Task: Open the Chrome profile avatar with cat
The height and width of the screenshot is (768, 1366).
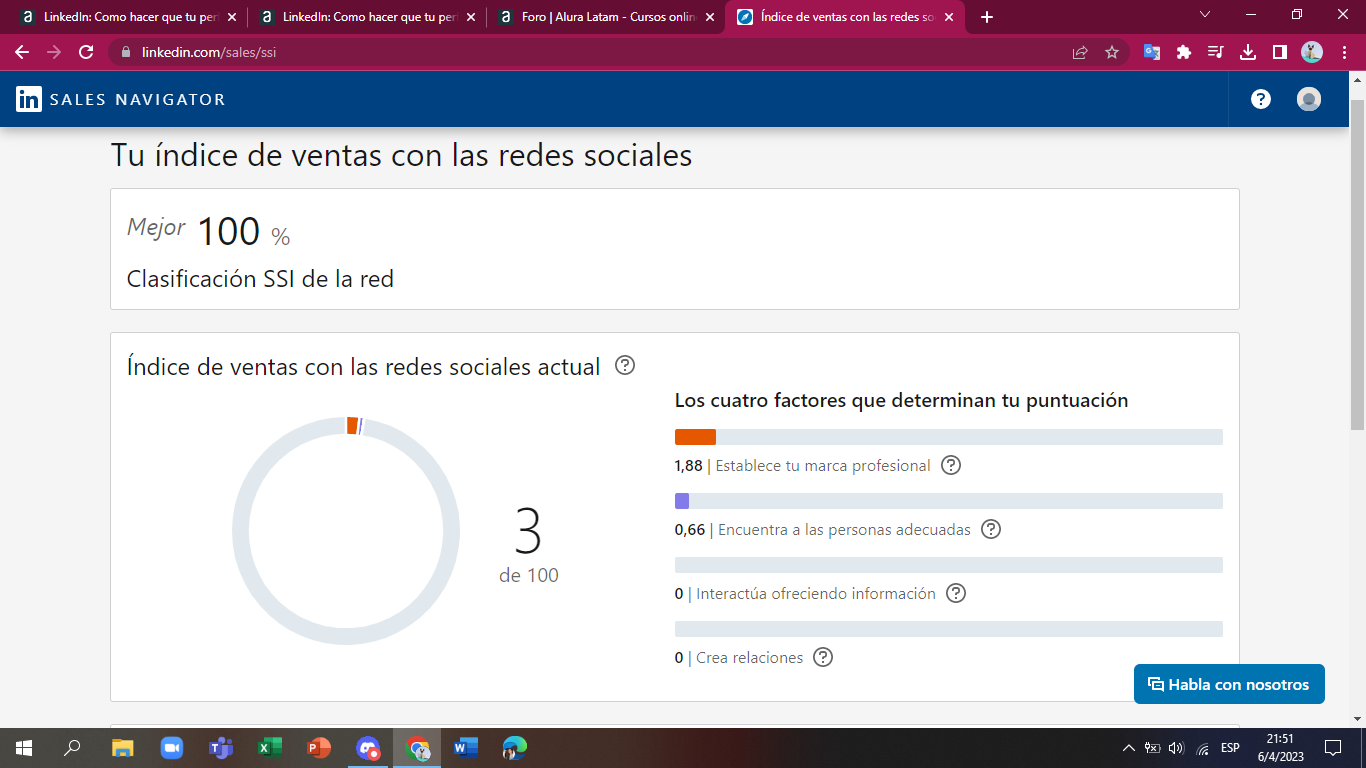Action: [1312, 52]
